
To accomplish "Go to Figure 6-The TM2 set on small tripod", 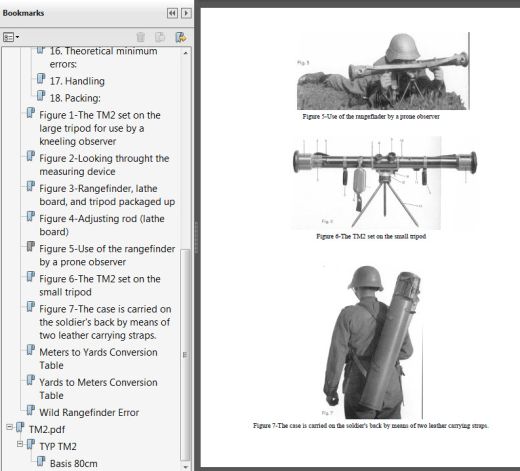I will 100,285.
